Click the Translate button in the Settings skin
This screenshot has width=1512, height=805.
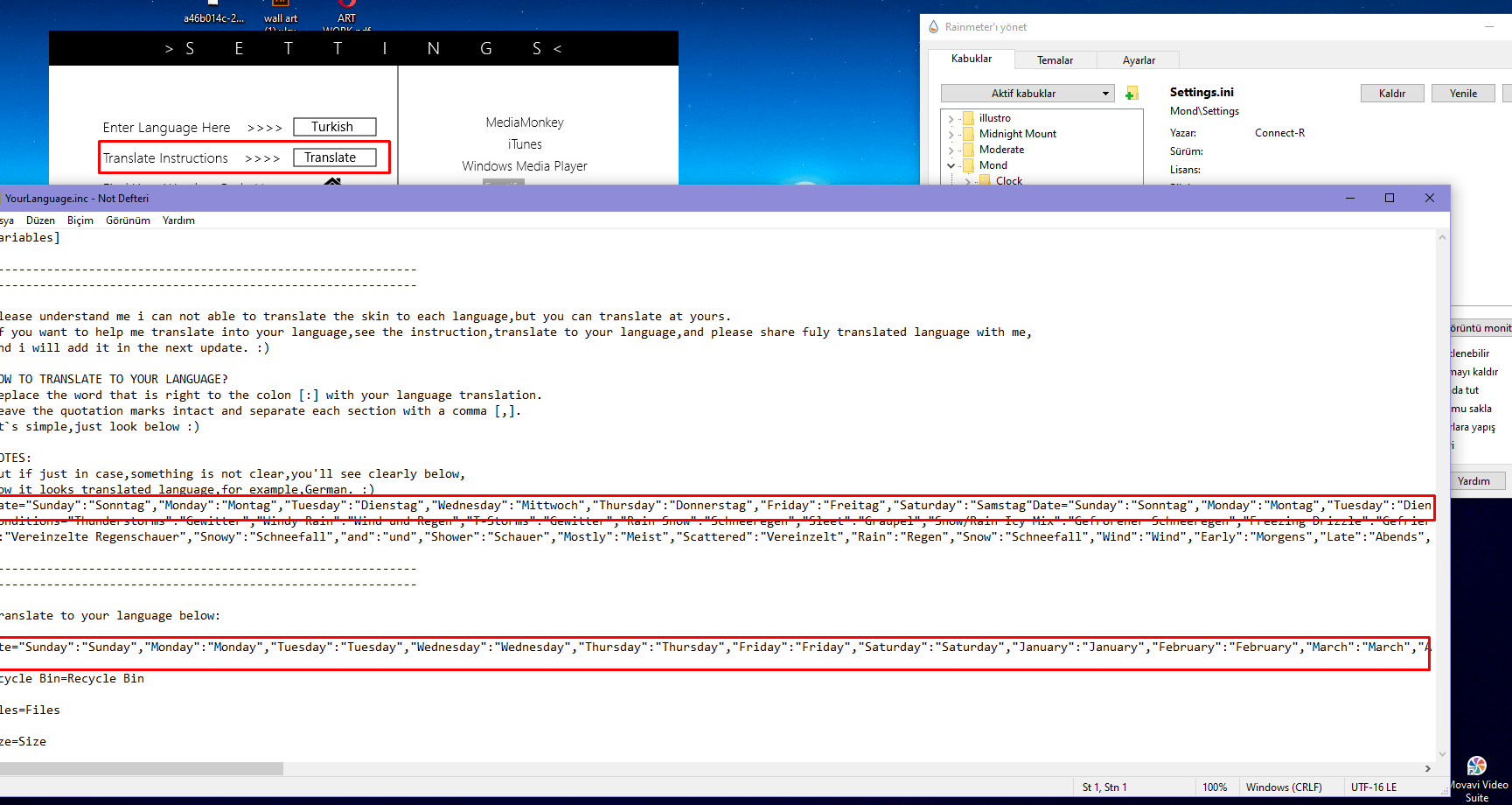click(335, 157)
